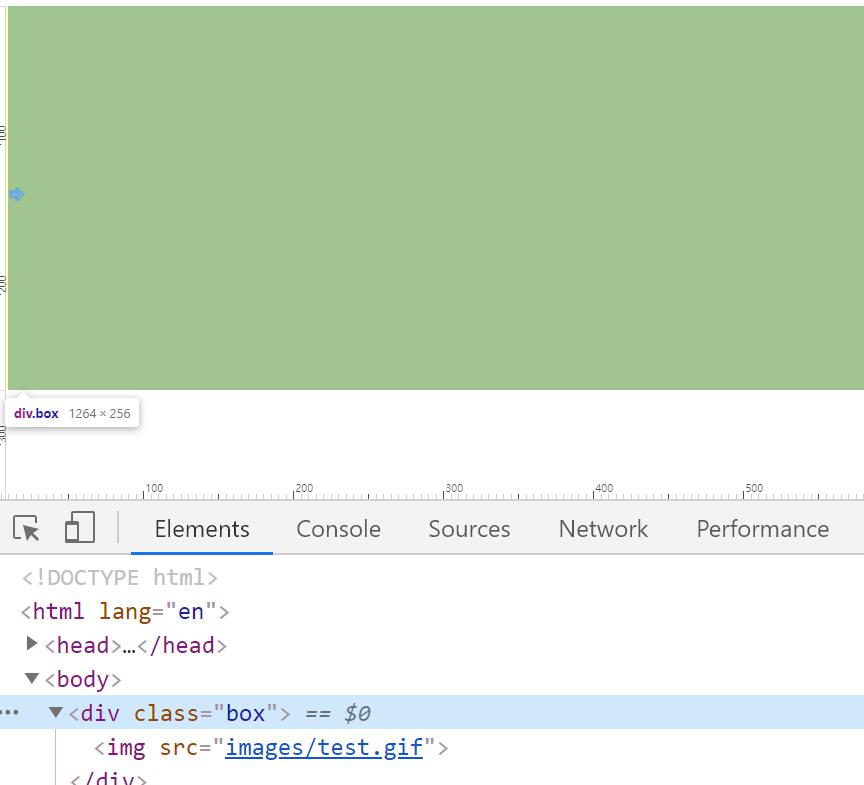This screenshot has width=864, height=785.
Task: Collapse the body element node
Action: (32, 678)
